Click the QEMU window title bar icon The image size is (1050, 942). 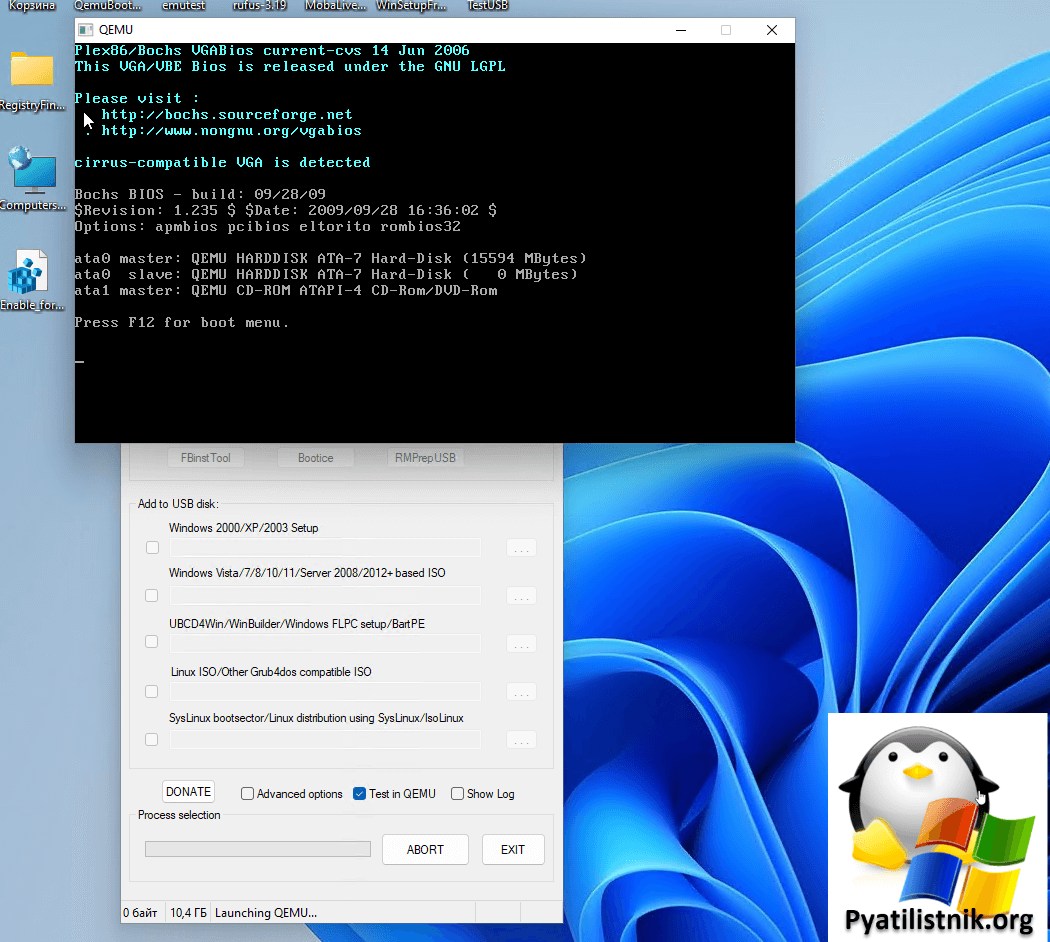point(86,30)
